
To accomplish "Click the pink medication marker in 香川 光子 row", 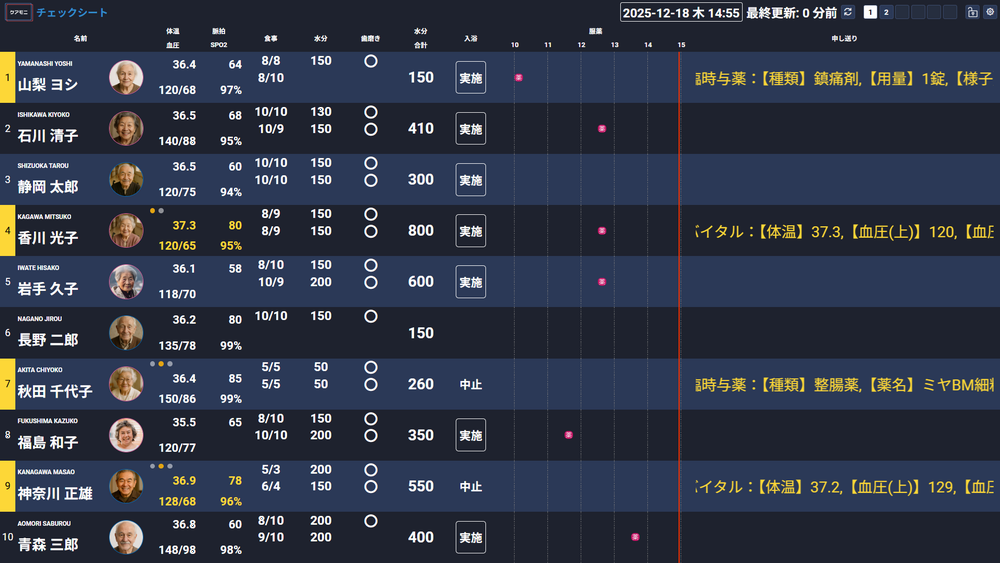I will (x=601, y=231).
